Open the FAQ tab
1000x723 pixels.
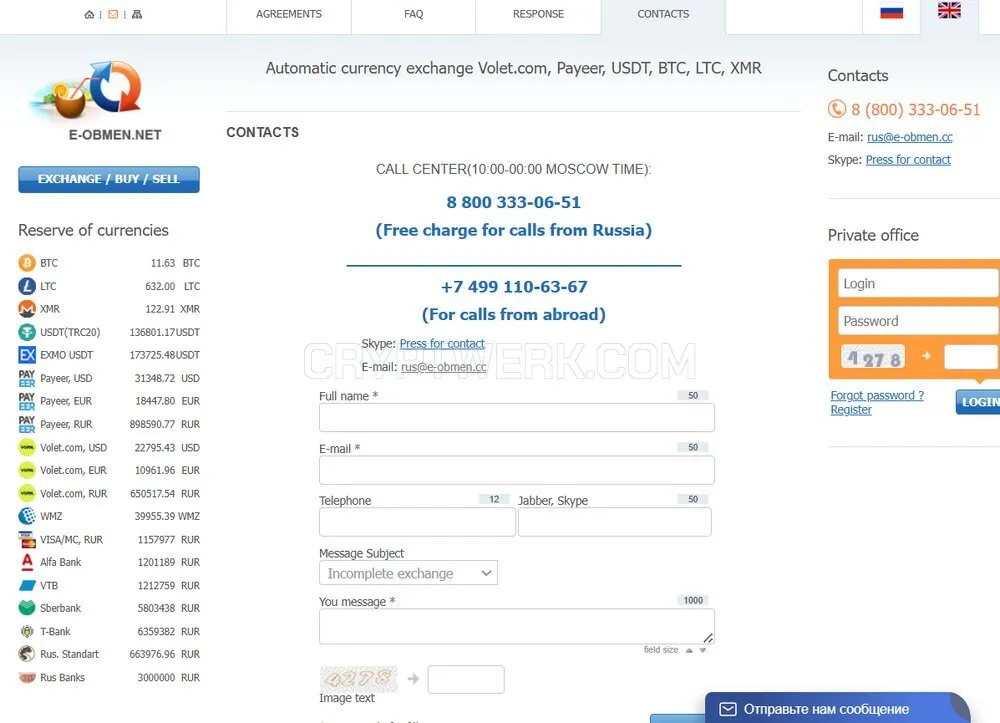(x=413, y=14)
